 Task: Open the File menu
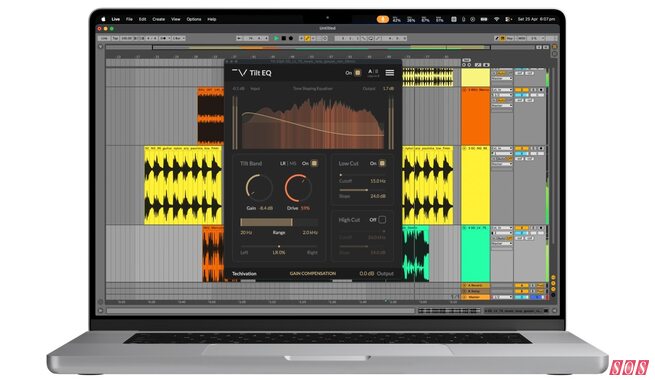(x=129, y=19)
